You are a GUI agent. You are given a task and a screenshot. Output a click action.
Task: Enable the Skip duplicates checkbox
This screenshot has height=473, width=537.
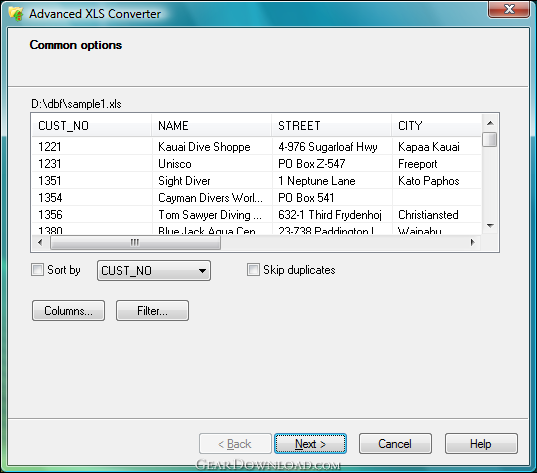point(253,270)
